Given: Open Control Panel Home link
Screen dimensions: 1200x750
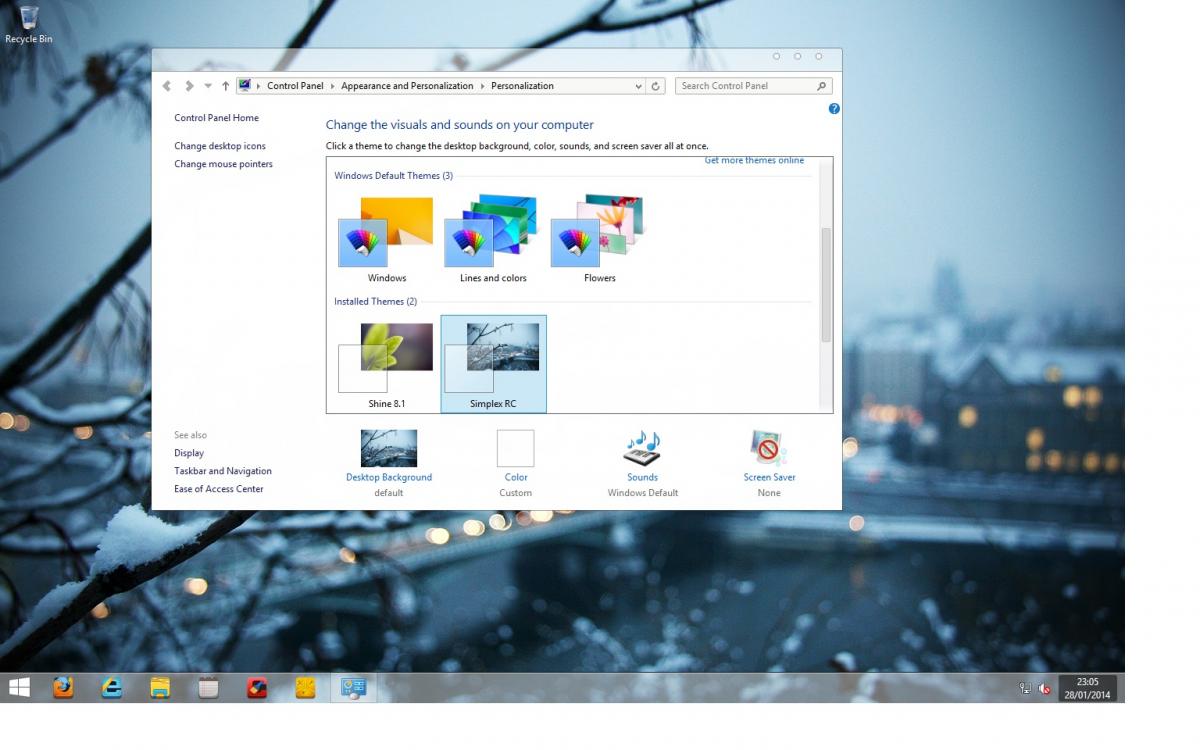Looking at the screenshot, I should point(216,118).
